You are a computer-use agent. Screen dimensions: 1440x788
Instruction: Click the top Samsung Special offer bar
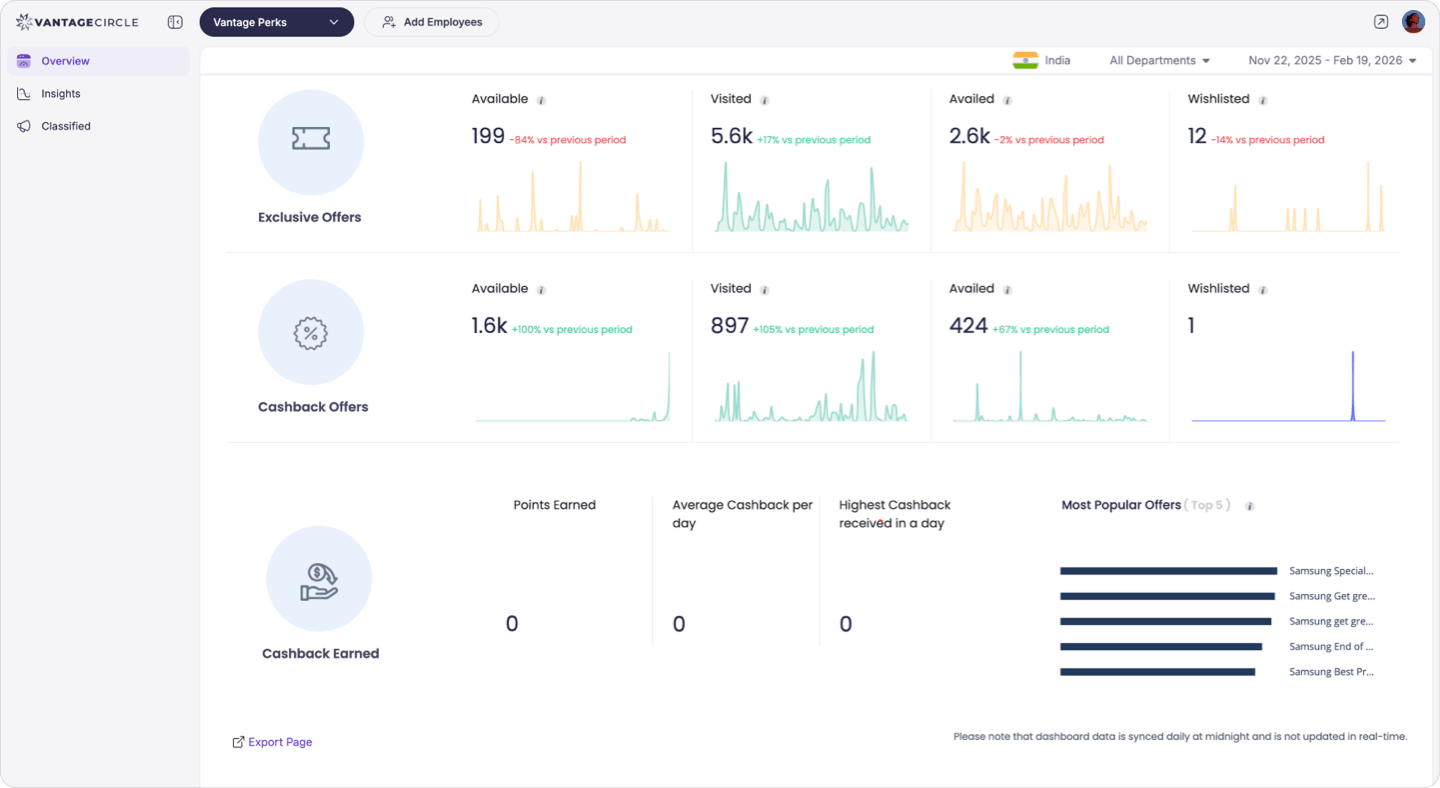click(x=1167, y=570)
